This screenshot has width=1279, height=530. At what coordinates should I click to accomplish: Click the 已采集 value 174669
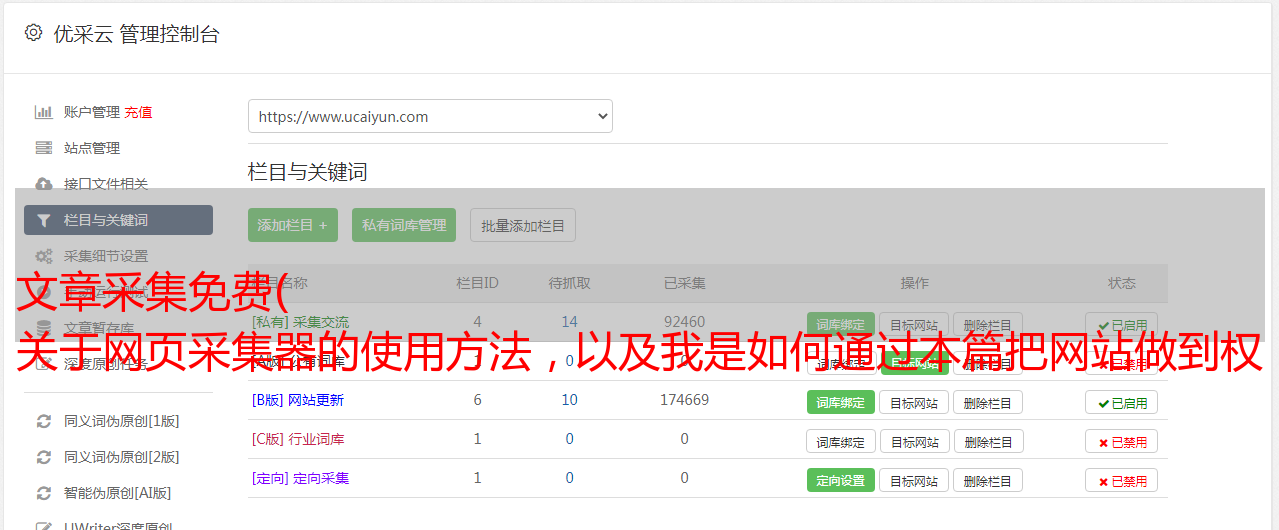(x=684, y=400)
